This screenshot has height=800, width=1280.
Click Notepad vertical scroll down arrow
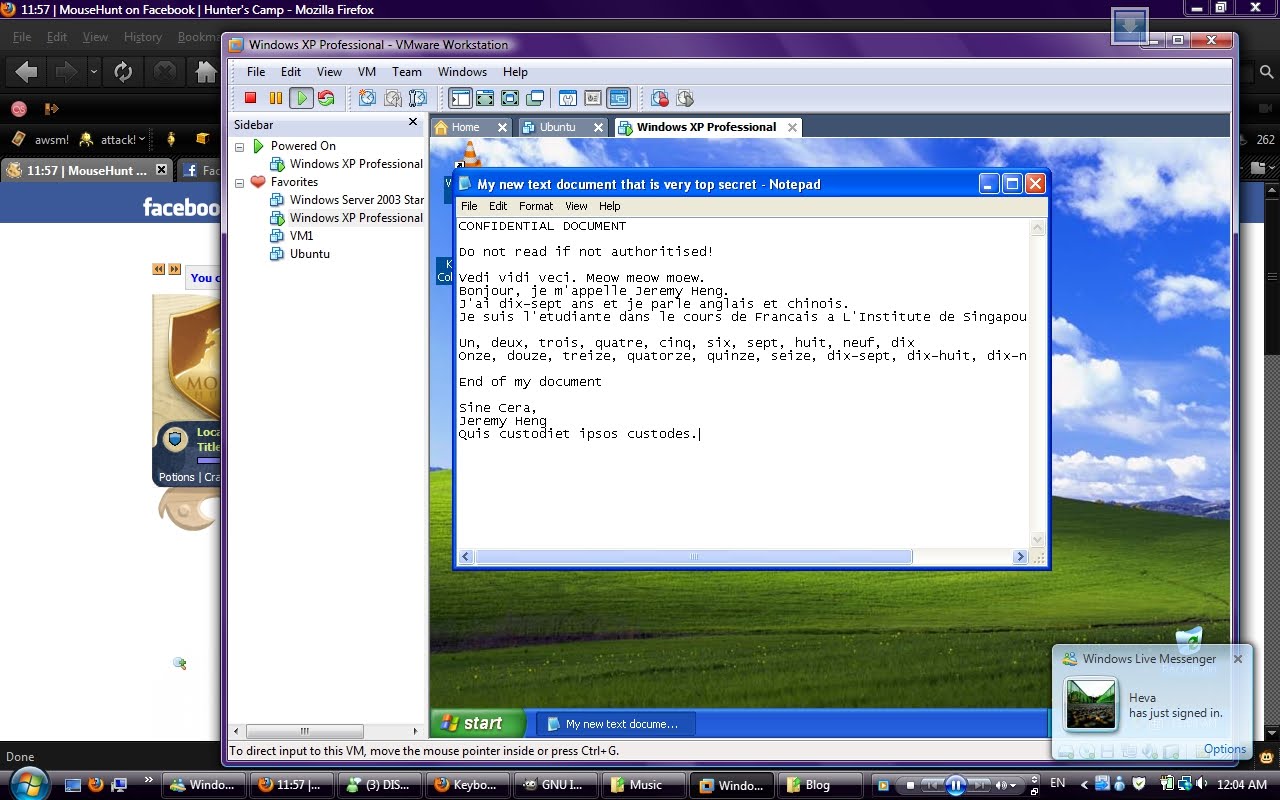tap(1038, 540)
